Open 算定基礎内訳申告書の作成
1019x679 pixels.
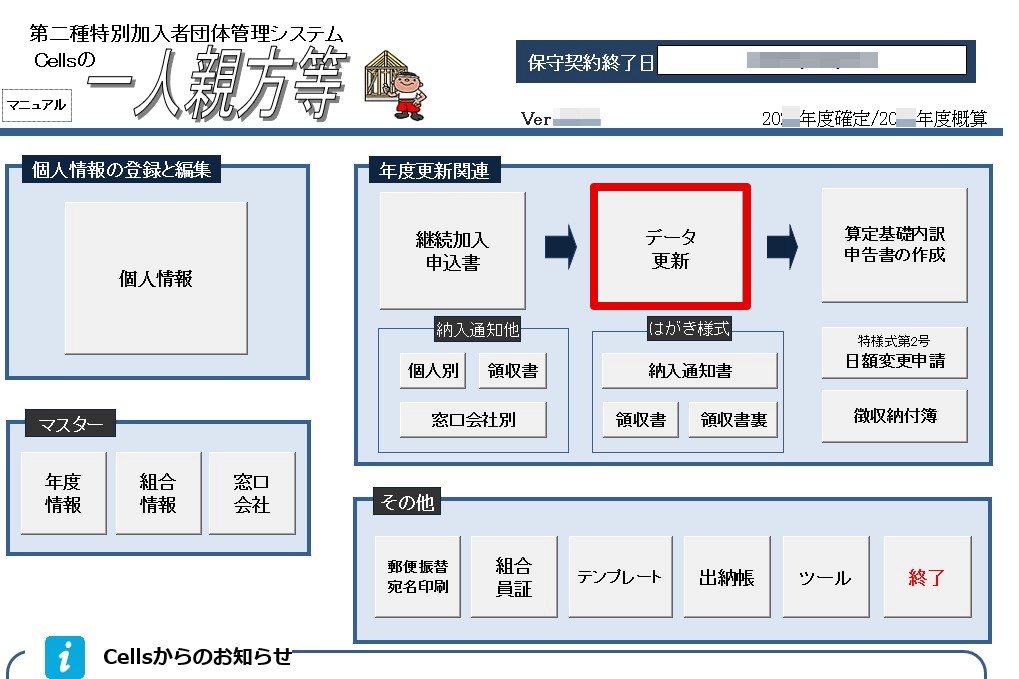(893, 246)
